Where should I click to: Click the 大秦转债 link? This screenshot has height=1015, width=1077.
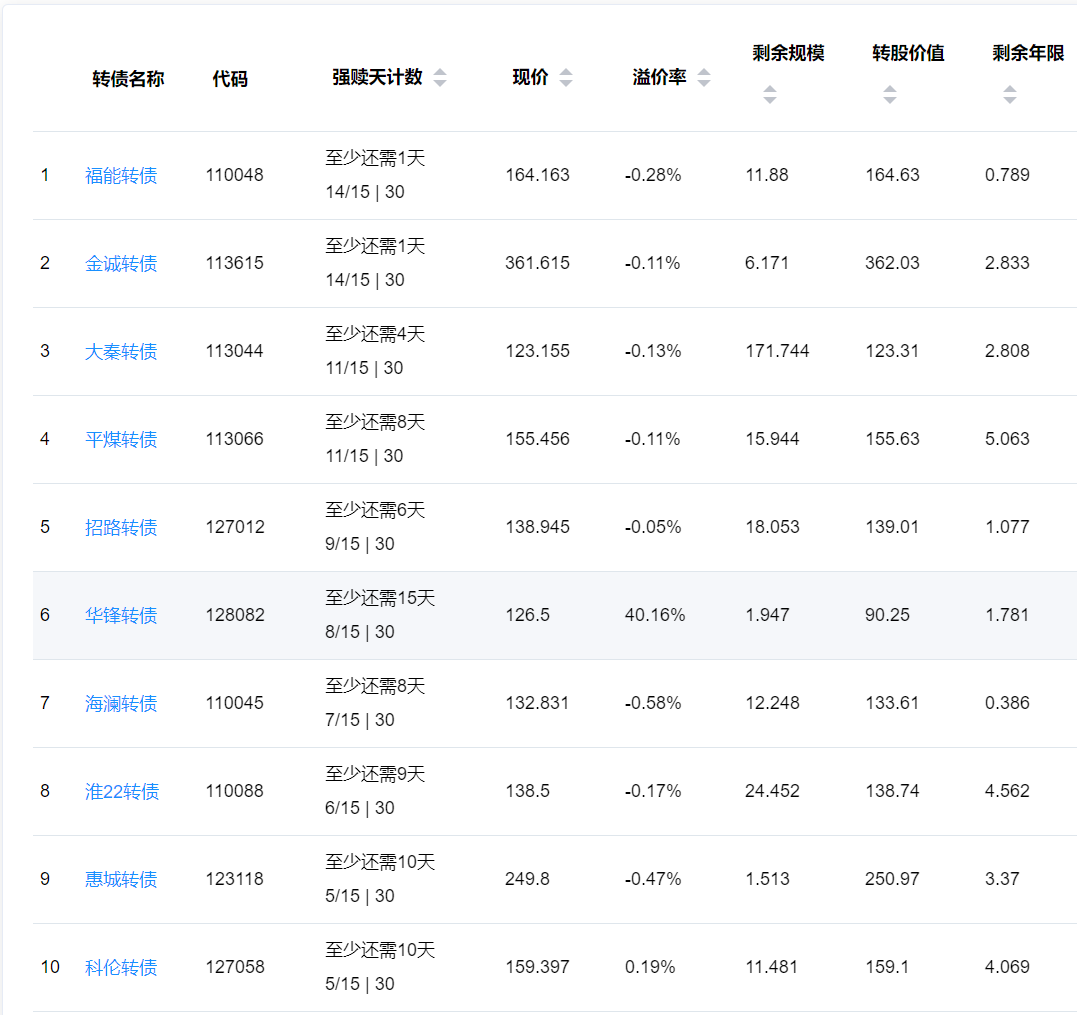121,352
